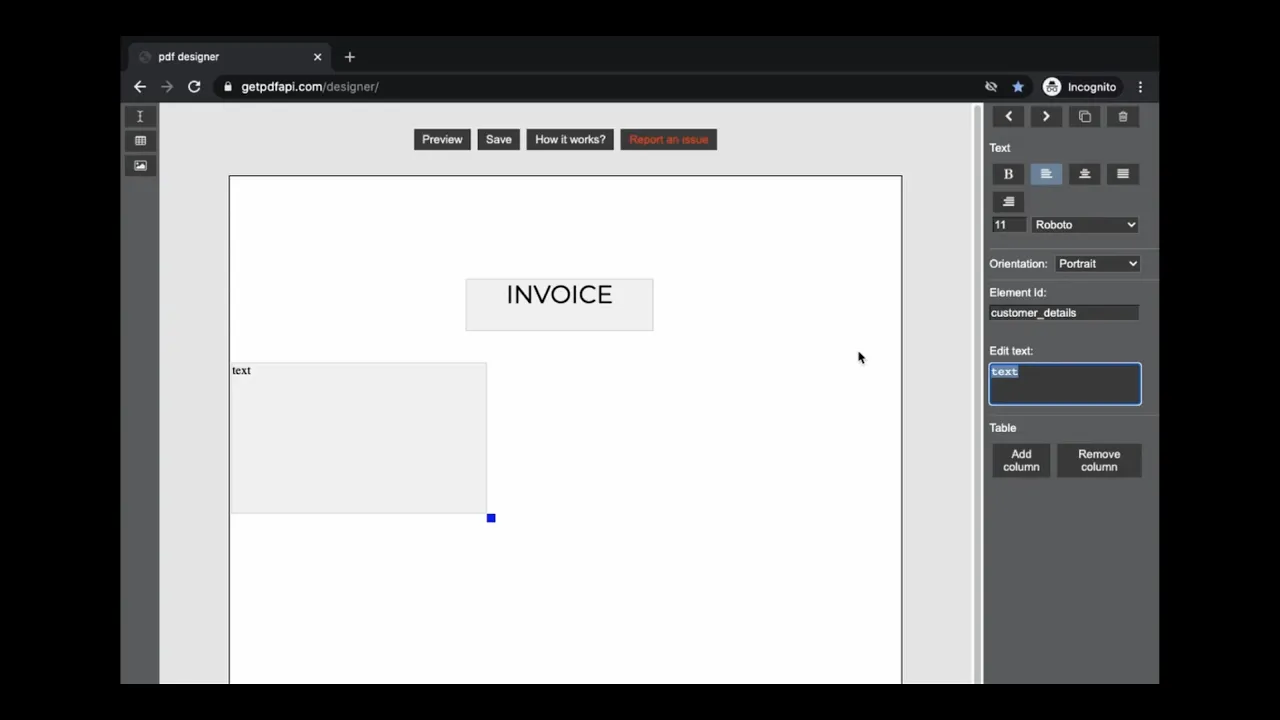Click the tracking blocked eye icon
The height and width of the screenshot is (720, 1280).
(991, 87)
